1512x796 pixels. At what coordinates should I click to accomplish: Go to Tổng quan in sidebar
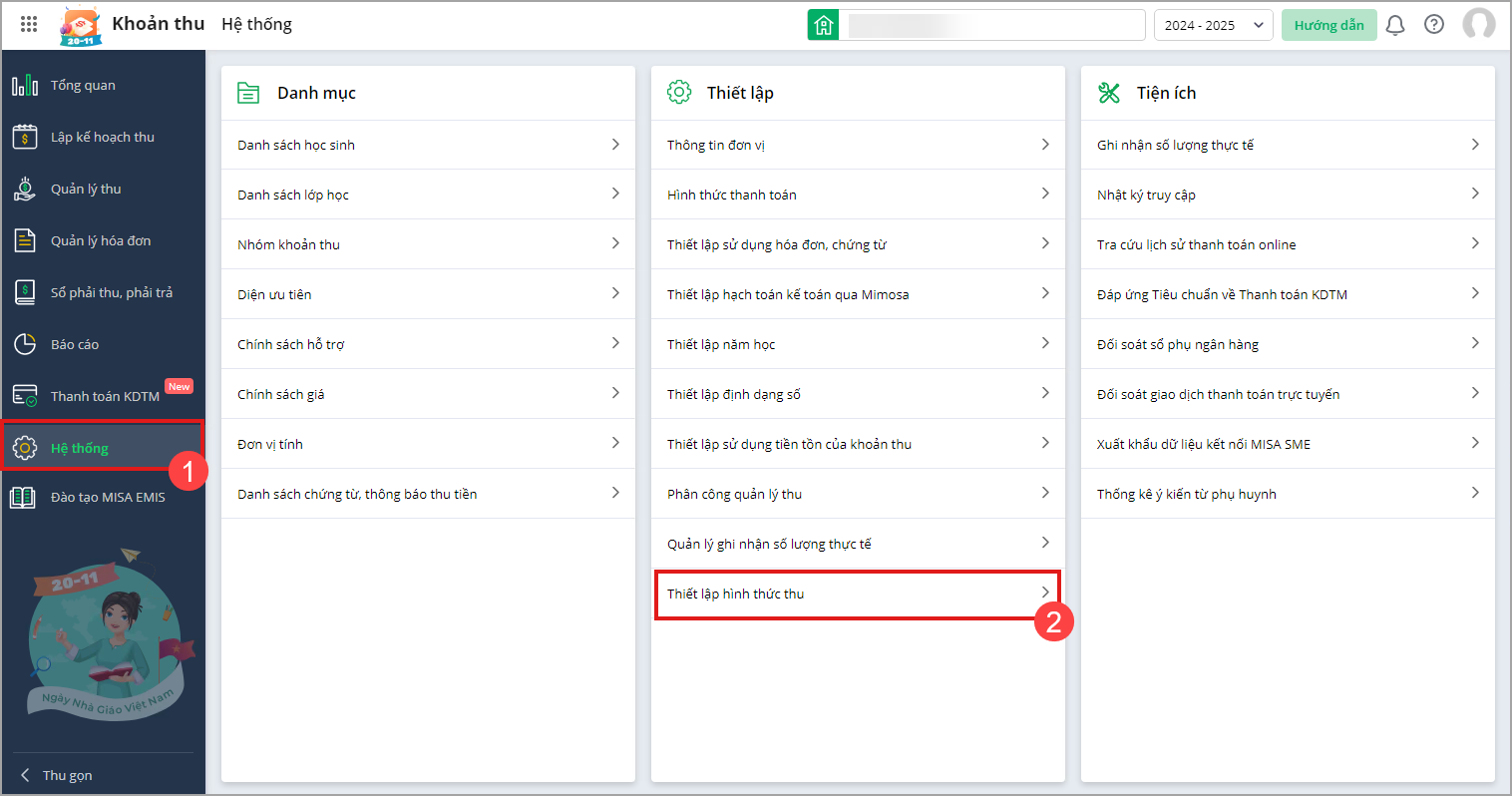pos(104,85)
